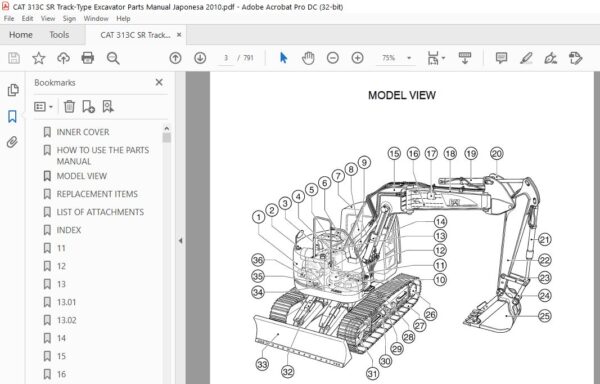The height and width of the screenshot is (384, 600).
Task: Add a new bookmark
Action: [88, 107]
